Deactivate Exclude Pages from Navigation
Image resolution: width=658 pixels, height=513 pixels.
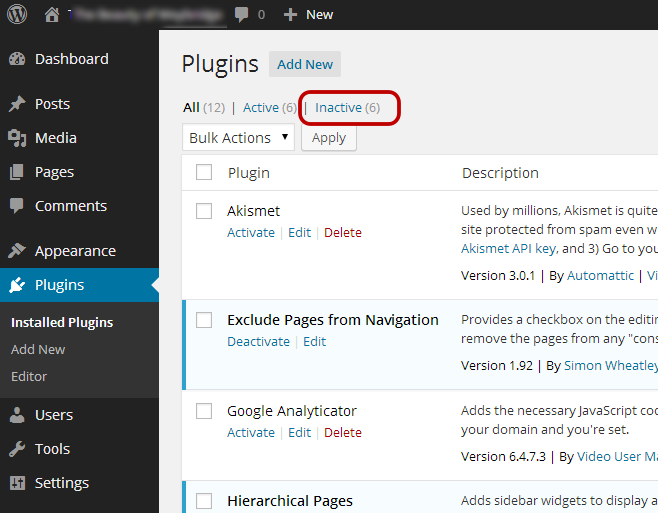258,341
